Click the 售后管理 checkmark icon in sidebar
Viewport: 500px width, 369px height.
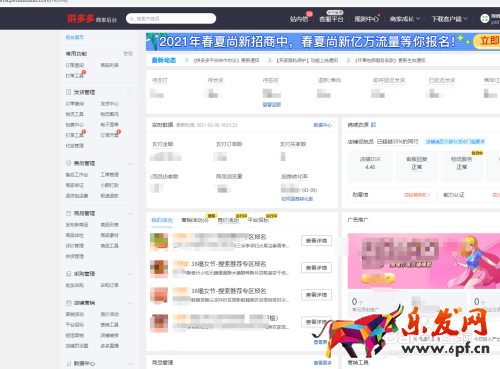pyautogui.click(x=69, y=163)
